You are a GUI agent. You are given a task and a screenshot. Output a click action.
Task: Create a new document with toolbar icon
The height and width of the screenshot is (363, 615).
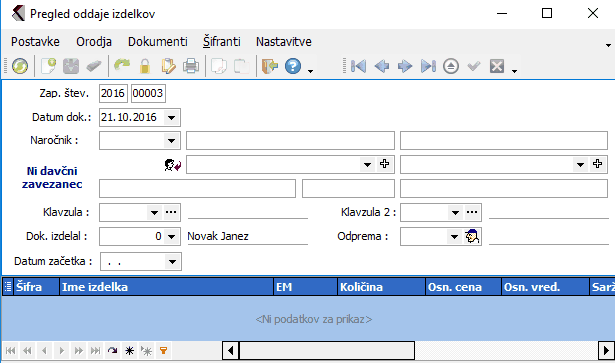(x=49, y=66)
